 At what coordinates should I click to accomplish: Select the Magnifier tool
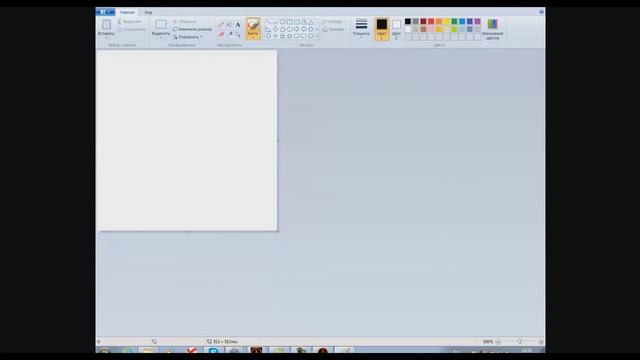(238, 34)
